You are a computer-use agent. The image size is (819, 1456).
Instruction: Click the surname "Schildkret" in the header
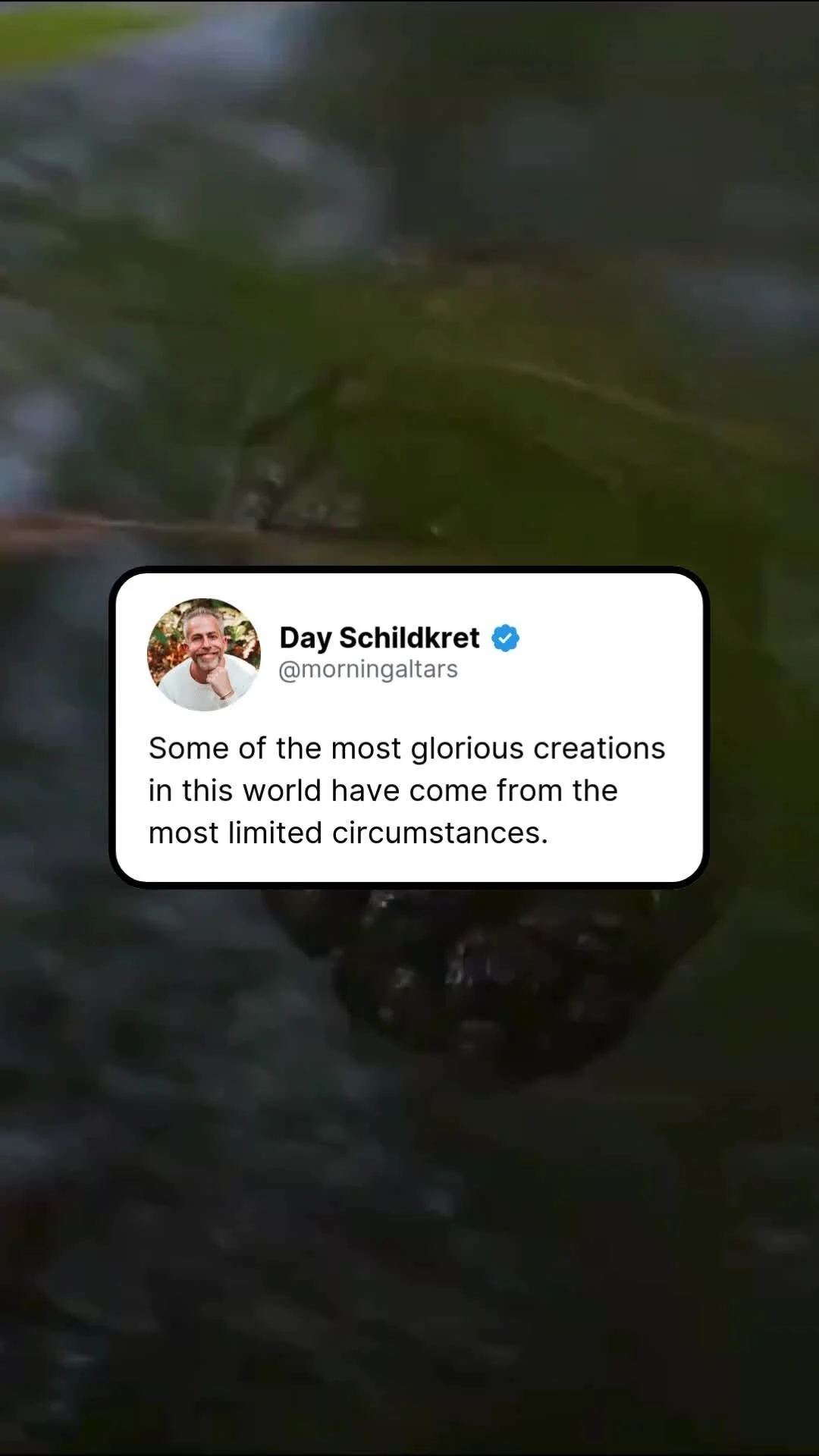[x=409, y=638]
